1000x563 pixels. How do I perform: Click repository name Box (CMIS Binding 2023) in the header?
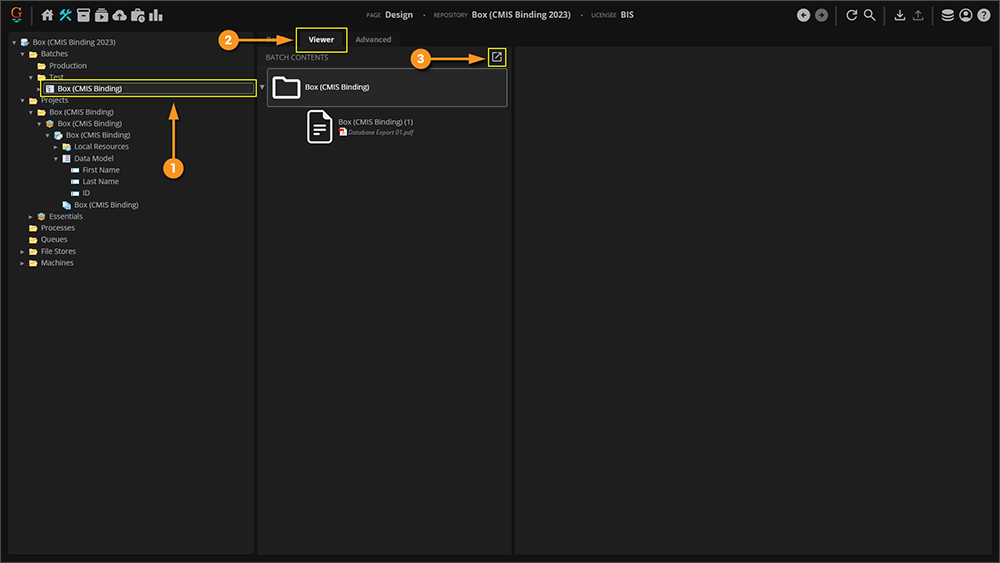pyautogui.click(x=521, y=15)
